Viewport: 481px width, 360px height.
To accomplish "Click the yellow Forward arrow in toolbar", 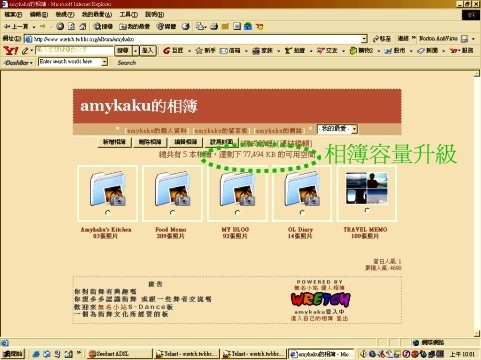I will [x=43, y=26].
